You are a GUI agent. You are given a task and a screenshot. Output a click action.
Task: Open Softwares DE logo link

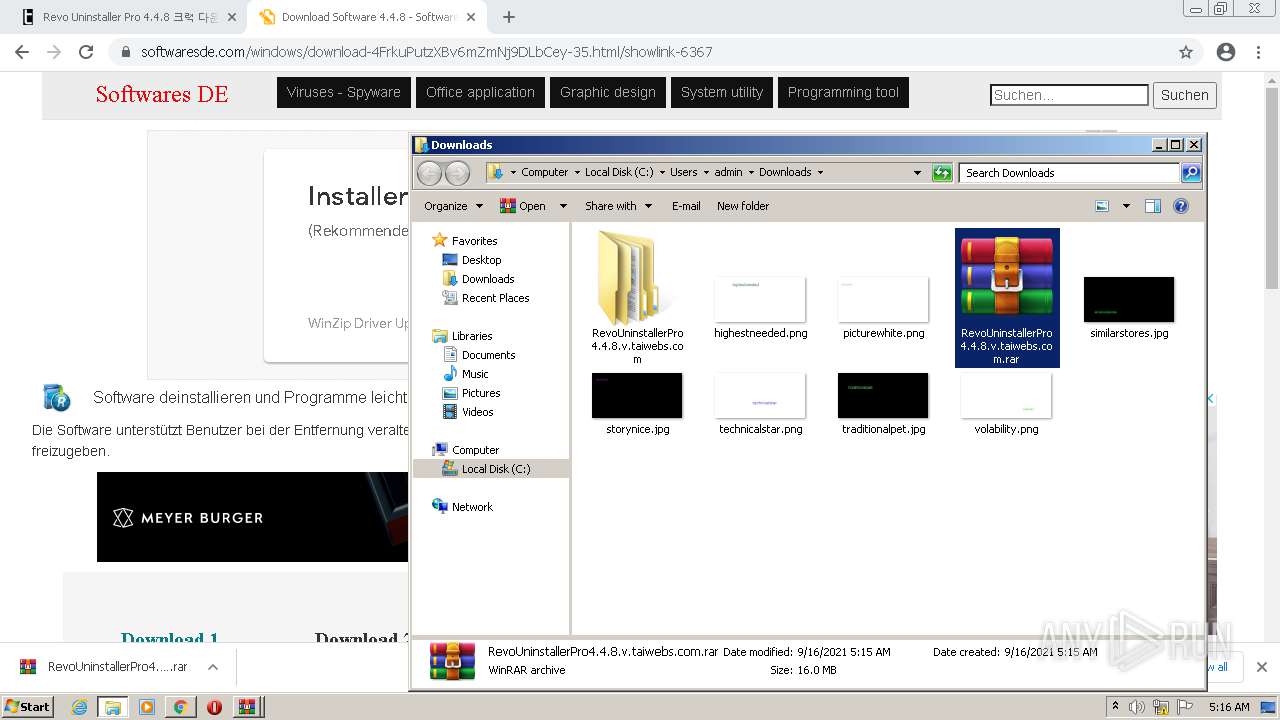point(162,94)
